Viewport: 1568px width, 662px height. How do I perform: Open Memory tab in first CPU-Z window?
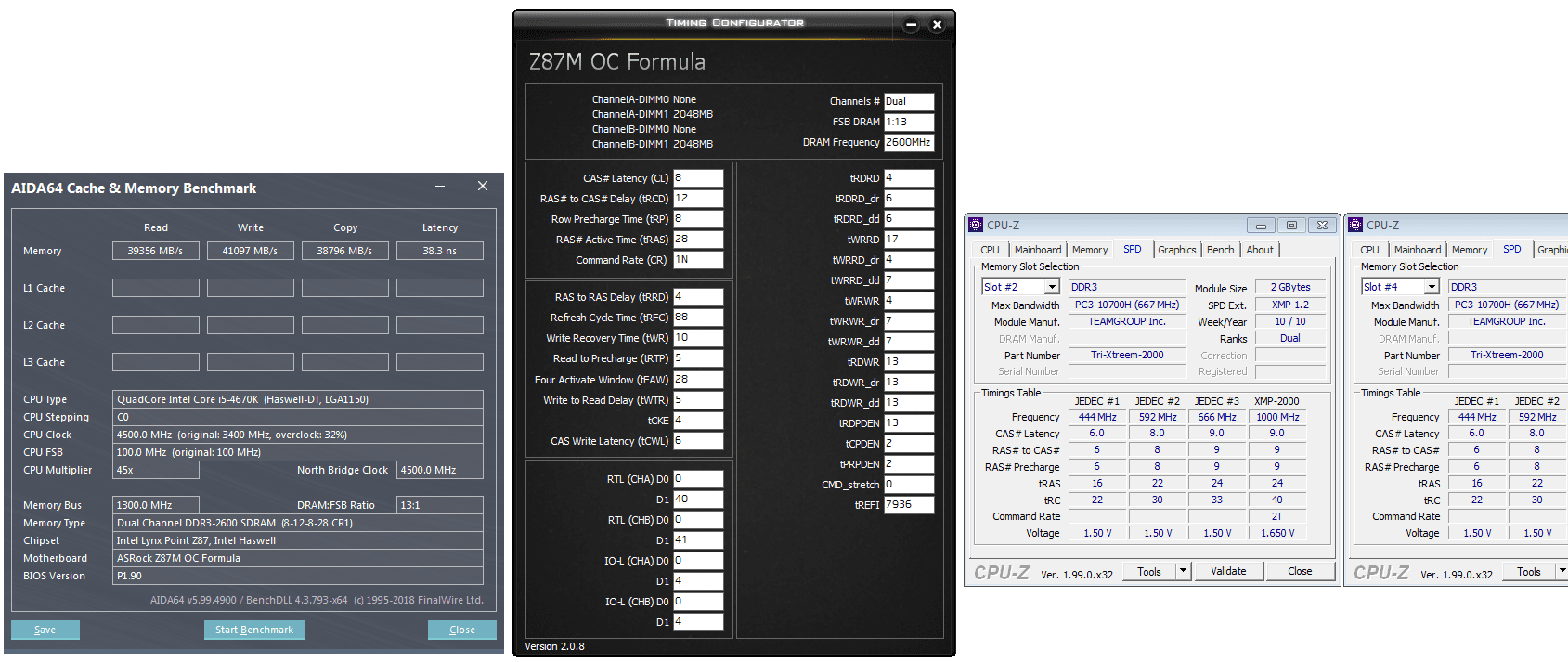(1090, 250)
